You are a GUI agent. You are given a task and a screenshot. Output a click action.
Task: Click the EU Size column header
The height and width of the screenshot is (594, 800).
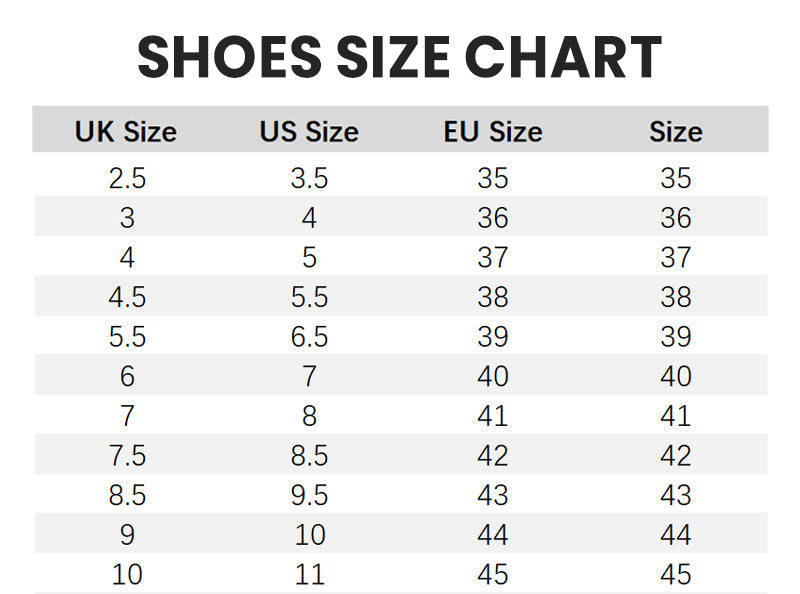click(493, 132)
